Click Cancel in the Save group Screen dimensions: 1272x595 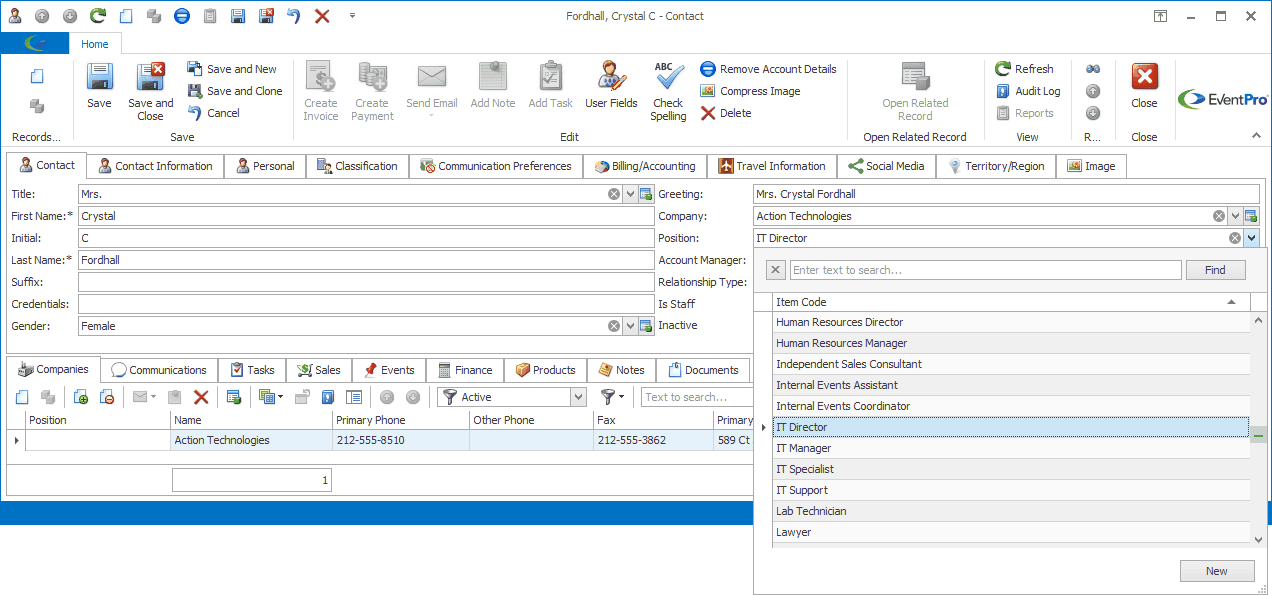click(x=214, y=113)
